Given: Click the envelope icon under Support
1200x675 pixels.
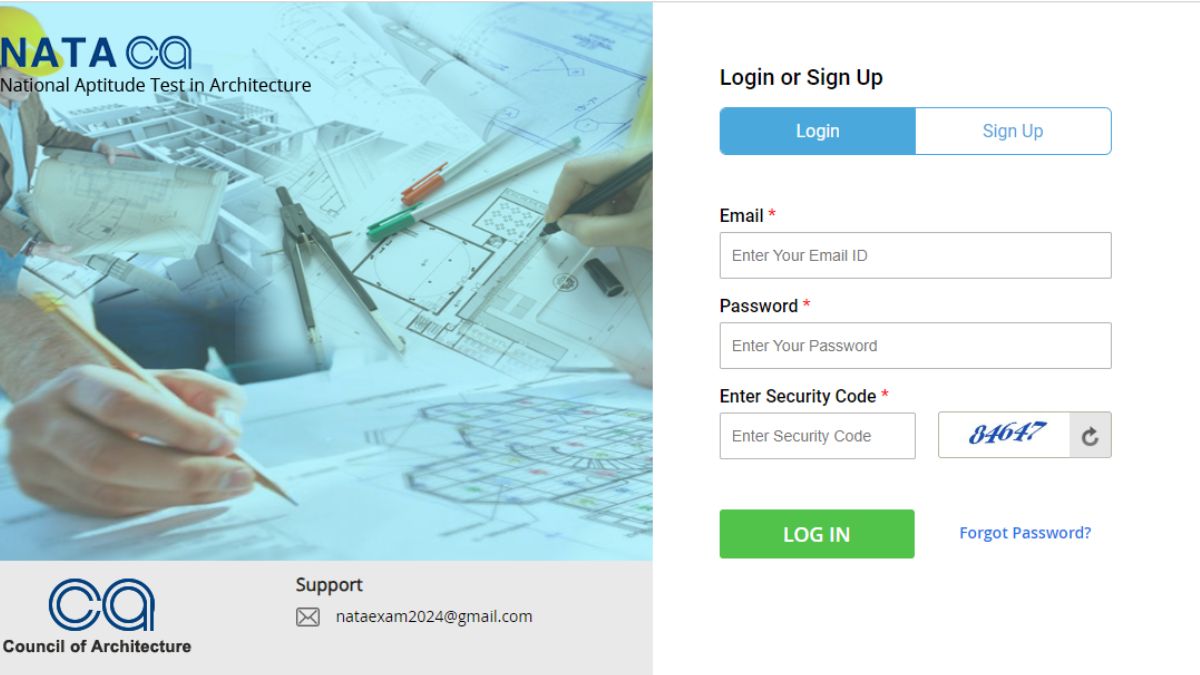Looking at the screenshot, I should tap(308, 617).
